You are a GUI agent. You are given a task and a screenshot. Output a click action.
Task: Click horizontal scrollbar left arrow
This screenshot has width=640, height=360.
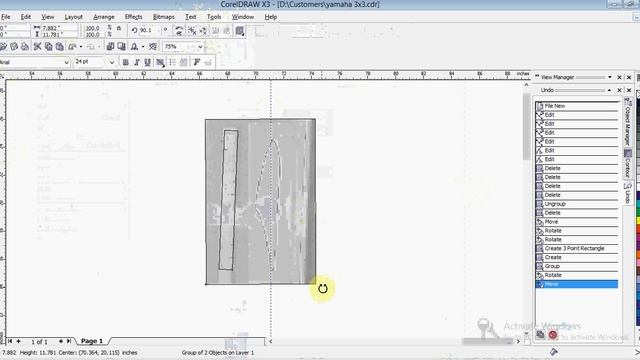coord(270,342)
